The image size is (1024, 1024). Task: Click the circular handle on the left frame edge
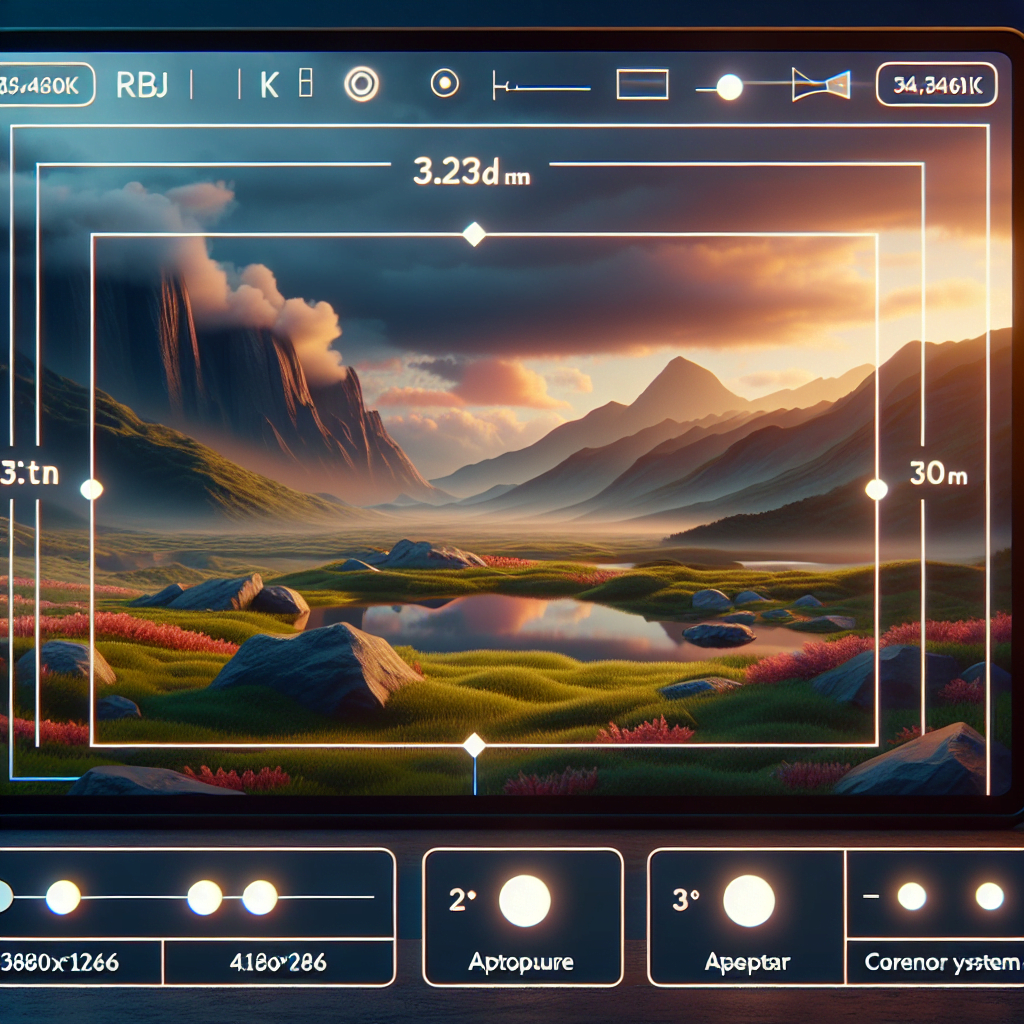[93, 489]
